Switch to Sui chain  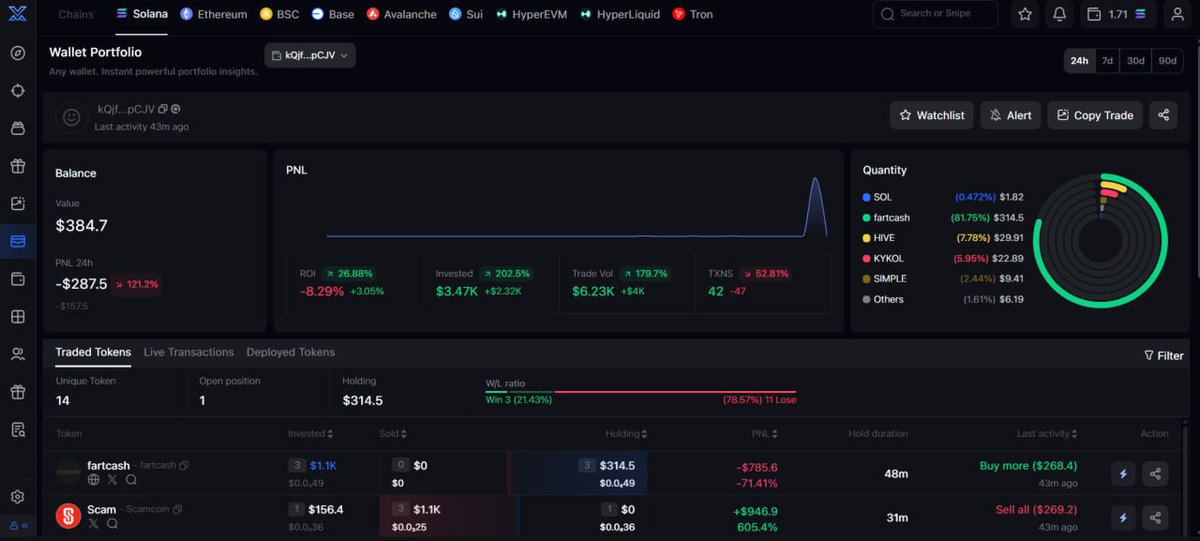[466, 14]
